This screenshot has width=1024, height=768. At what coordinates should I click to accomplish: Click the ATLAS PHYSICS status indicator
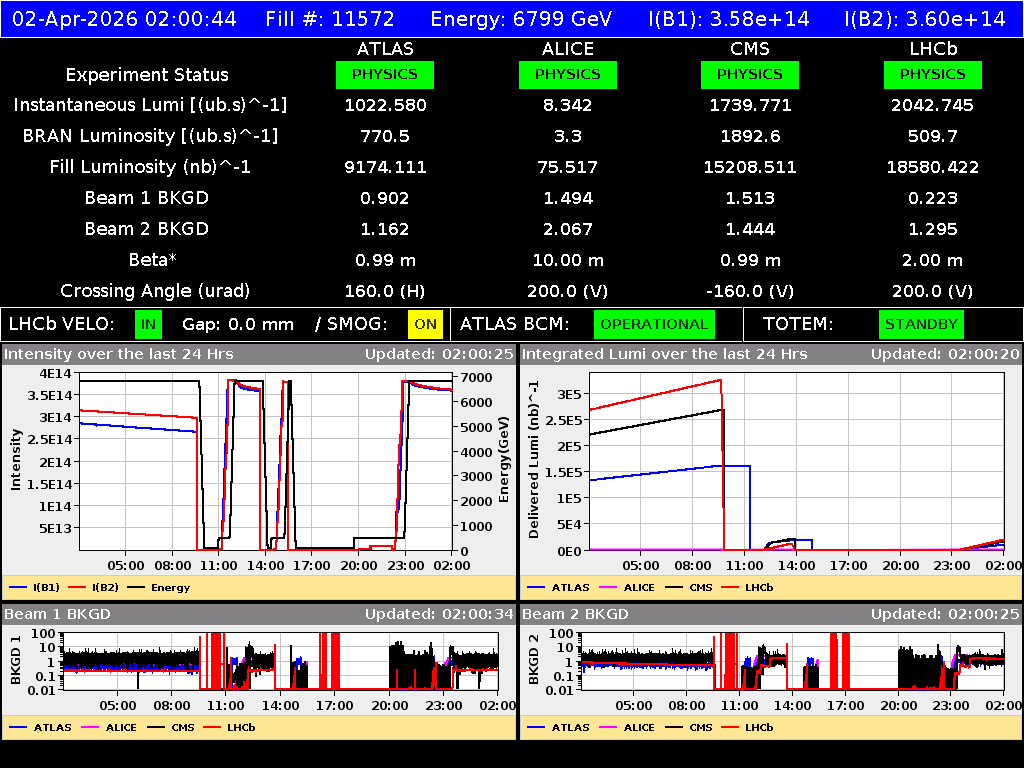pyautogui.click(x=385, y=74)
